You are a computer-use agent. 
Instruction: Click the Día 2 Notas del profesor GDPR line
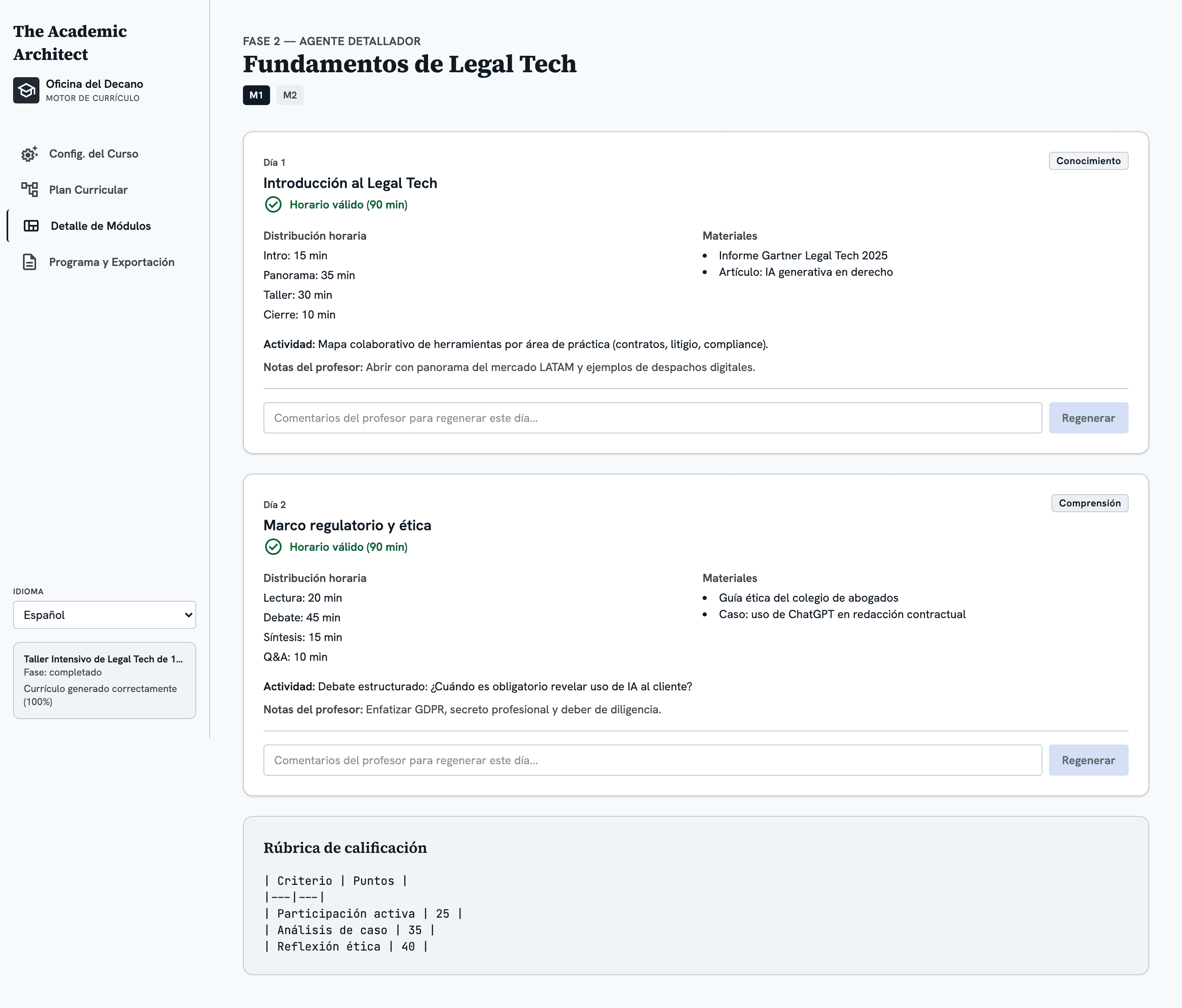tap(462, 710)
